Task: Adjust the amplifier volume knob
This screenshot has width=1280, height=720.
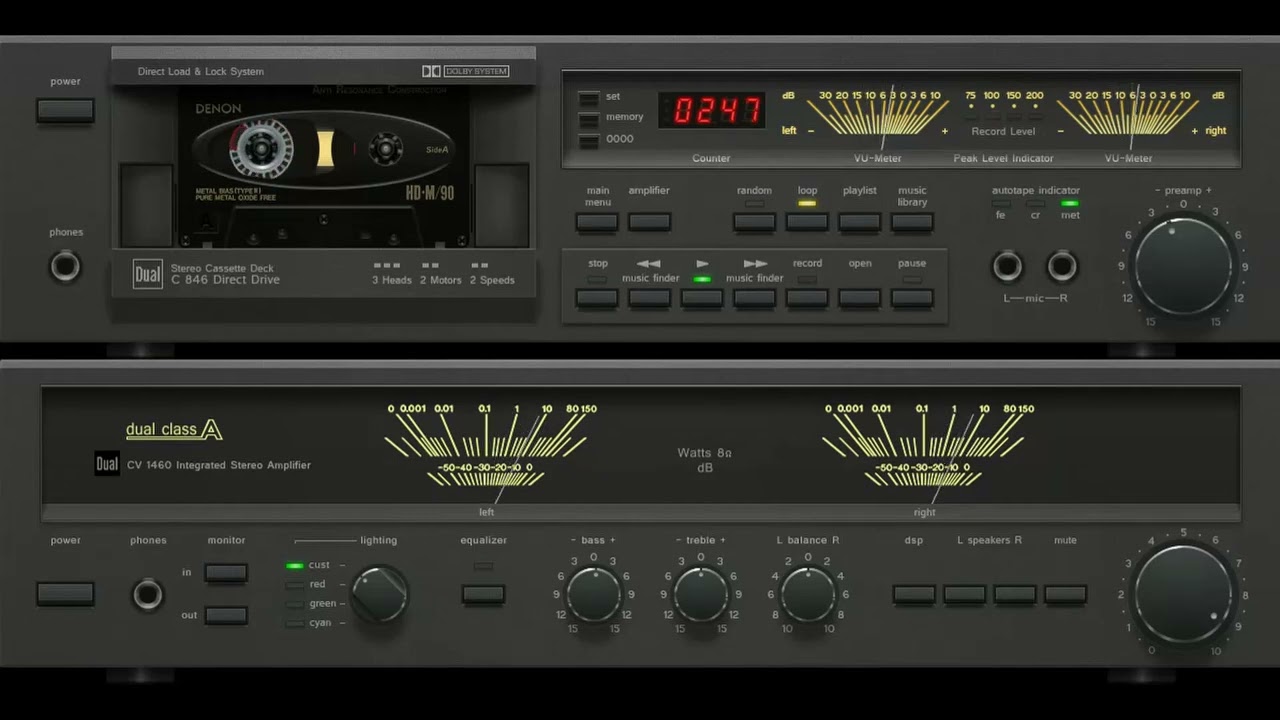Action: 1184,595
